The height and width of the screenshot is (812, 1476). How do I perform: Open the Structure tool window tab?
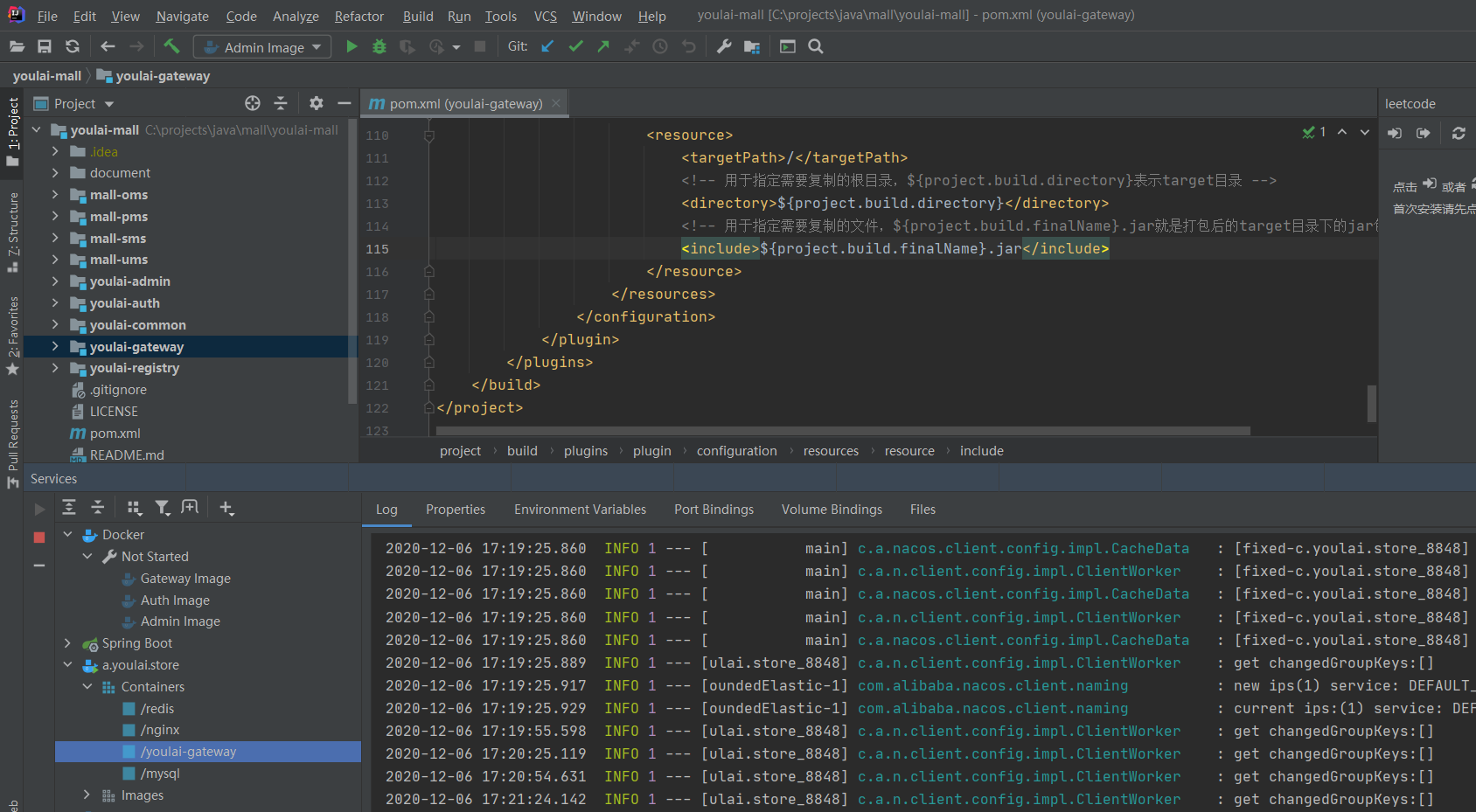(13, 232)
